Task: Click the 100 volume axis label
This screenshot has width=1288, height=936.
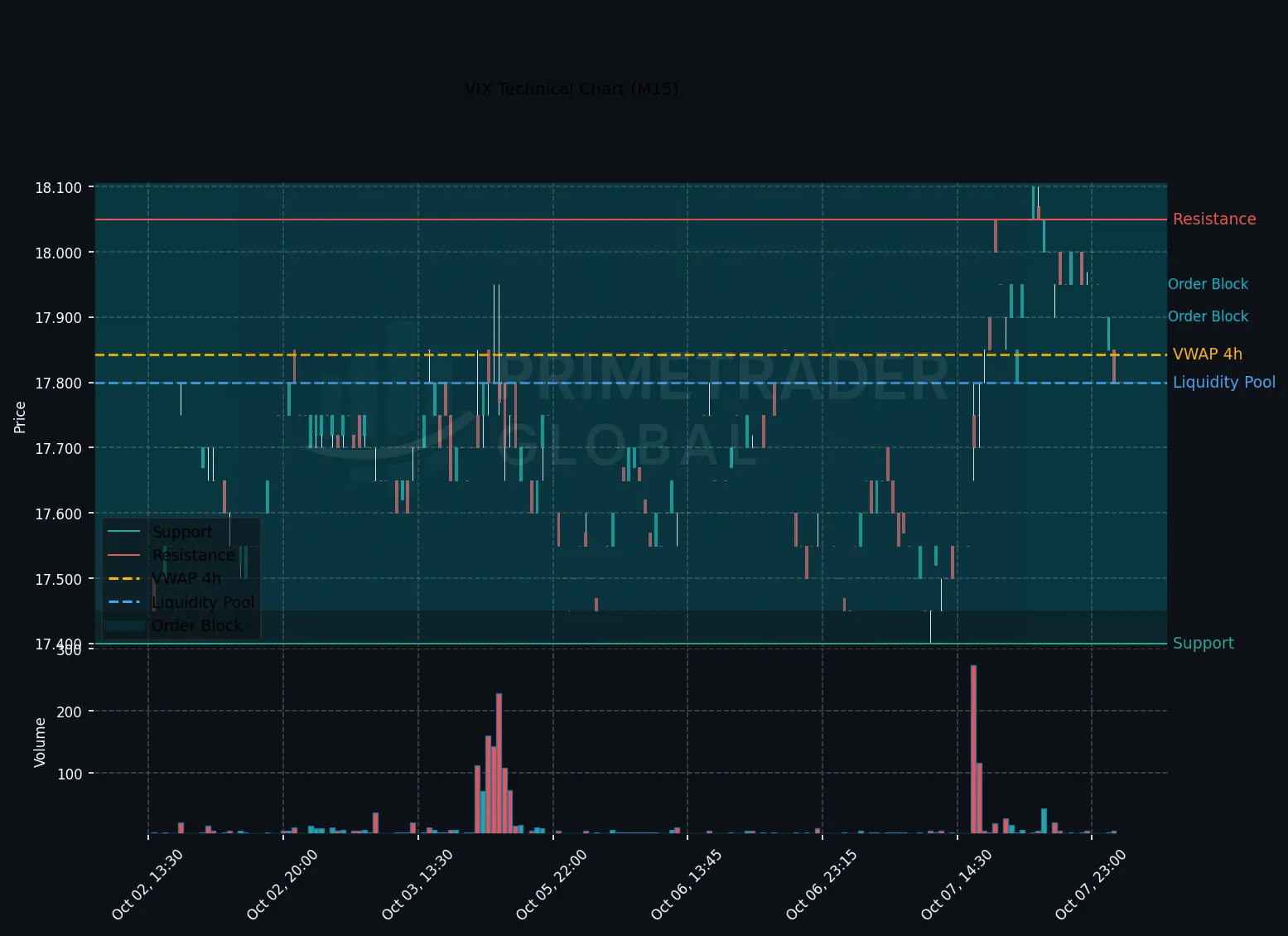Action: 69,774
